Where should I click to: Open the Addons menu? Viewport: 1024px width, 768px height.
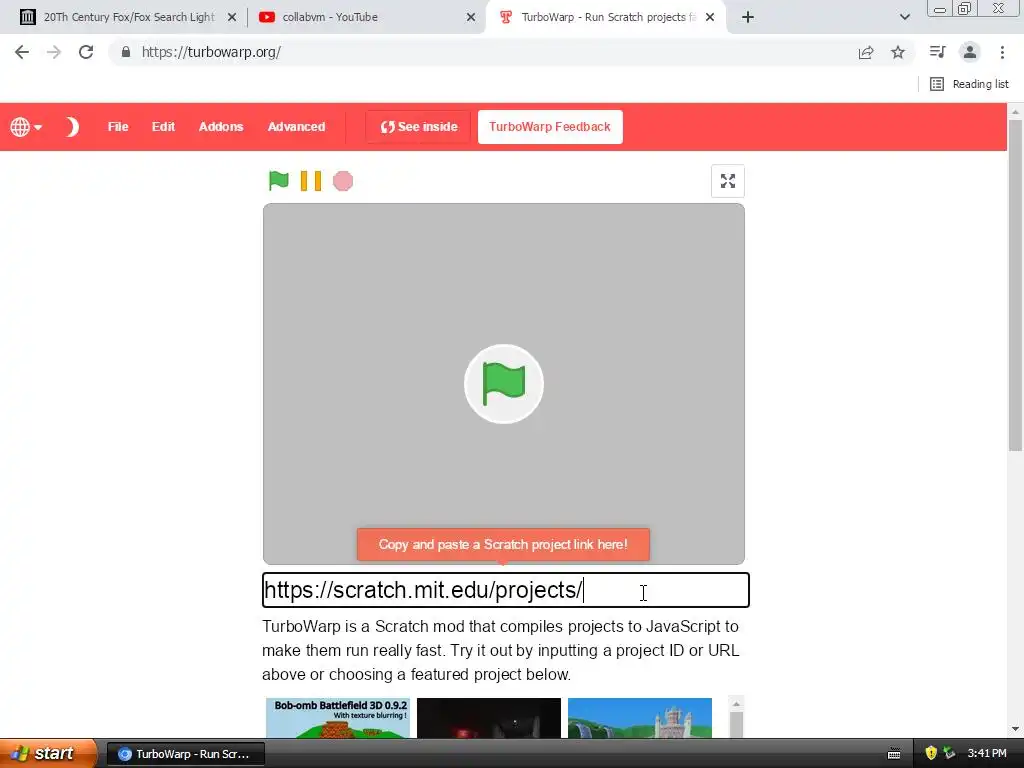[221, 127]
